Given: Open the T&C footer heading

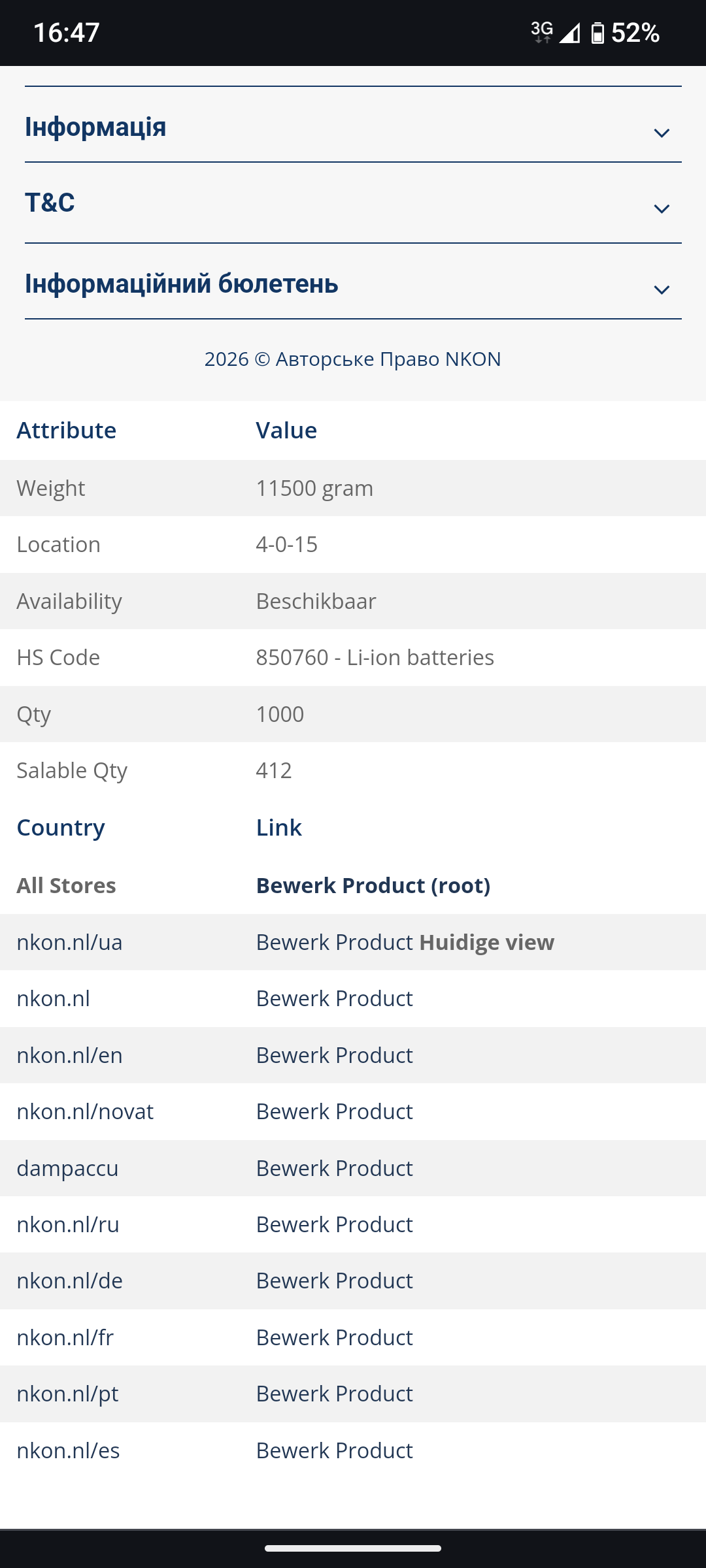Looking at the screenshot, I should click(50, 203).
